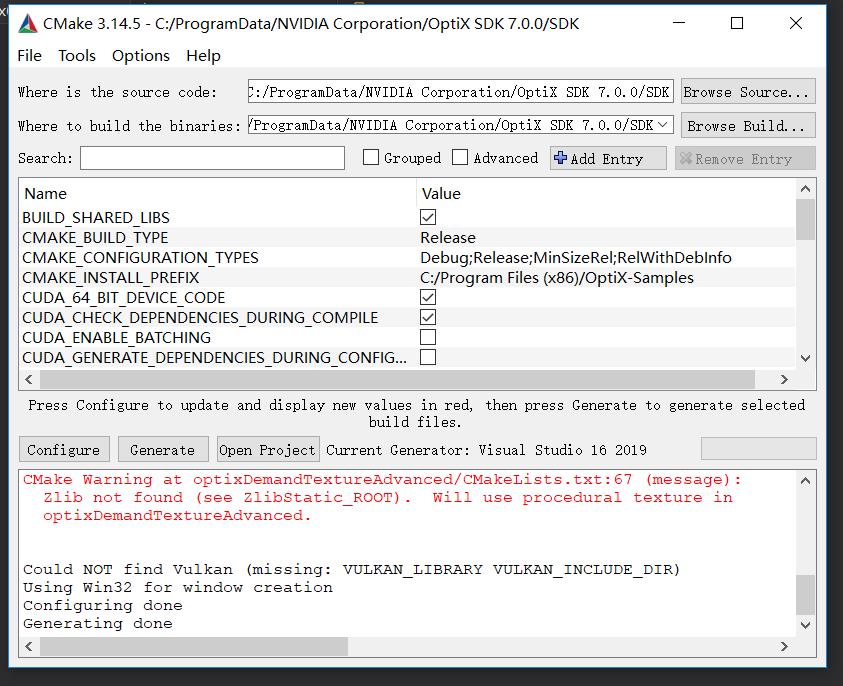
Task: Click the output log scroll left arrow
Action: (29, 646)
